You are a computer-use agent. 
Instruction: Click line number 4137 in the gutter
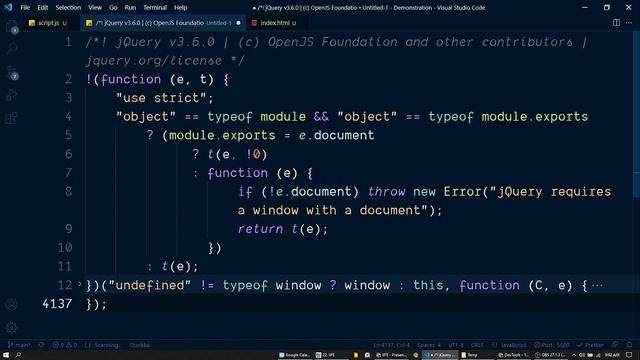point(57,304)
